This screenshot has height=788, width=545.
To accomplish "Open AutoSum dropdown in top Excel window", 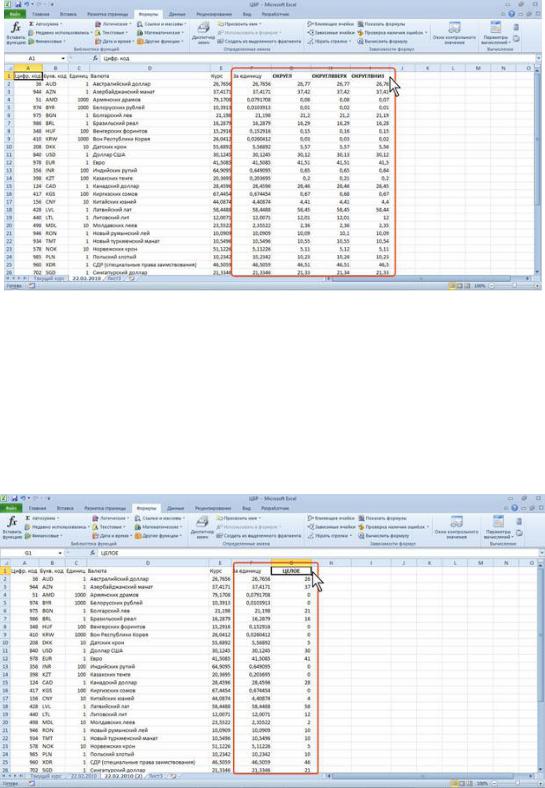I will (x=45, y=24).
